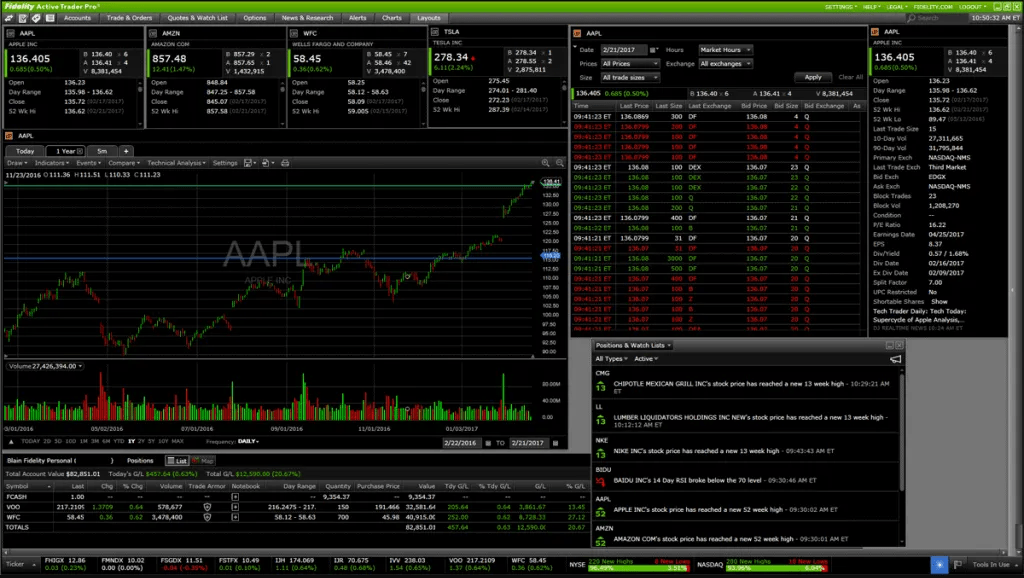Click the announcements megaphone icon in alerts panel
1024x578 pixels.
(x=895, y=359)
